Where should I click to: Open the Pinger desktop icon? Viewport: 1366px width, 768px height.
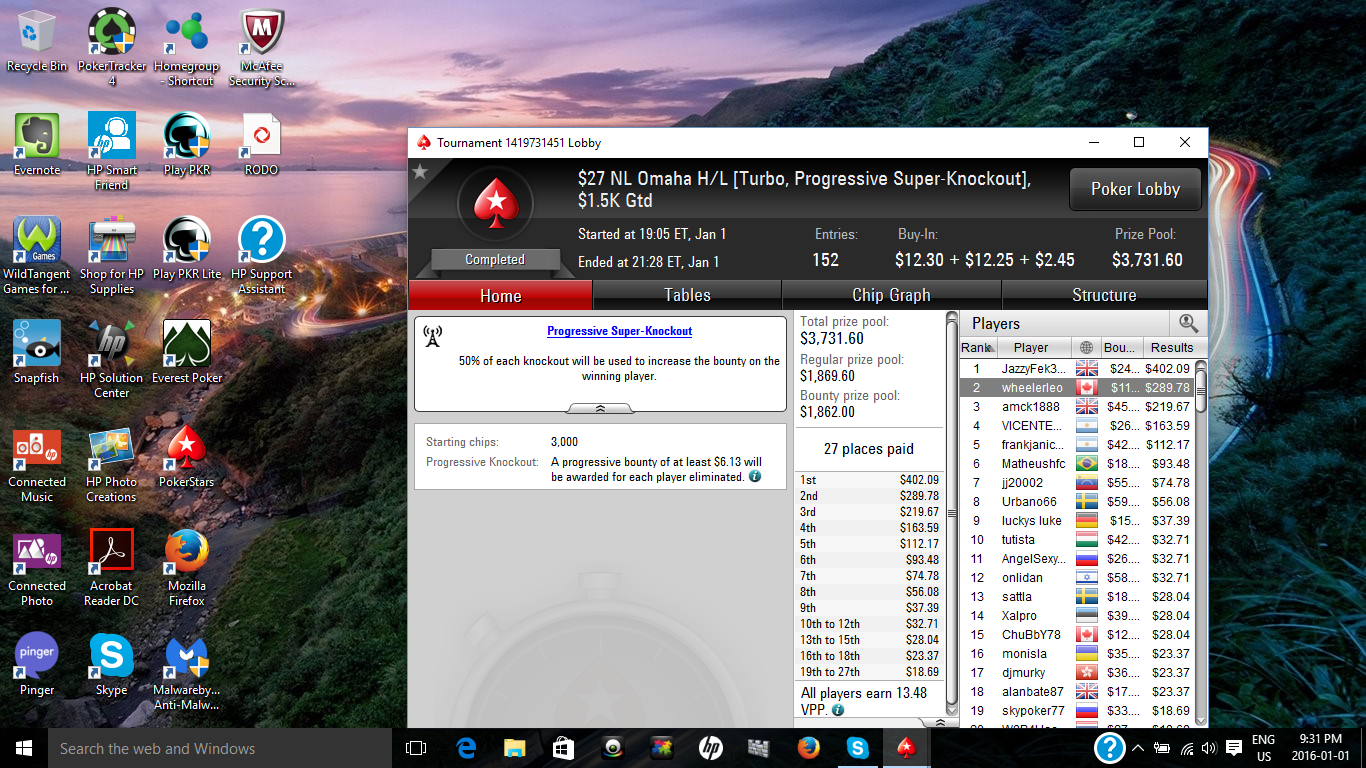(x=37, y=665)
